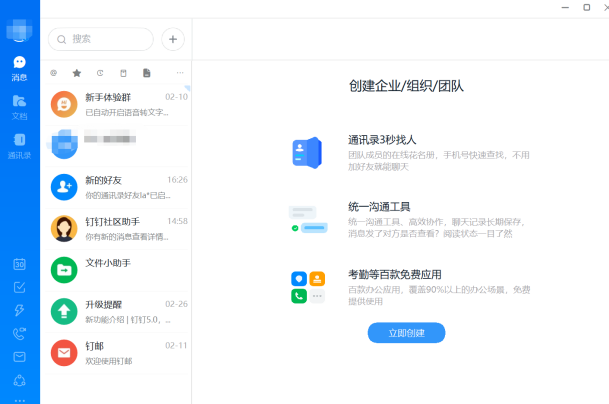Click the chat bubbles illustration icon
This screenshot has height=404, width=609.
(x=308, y=219)
